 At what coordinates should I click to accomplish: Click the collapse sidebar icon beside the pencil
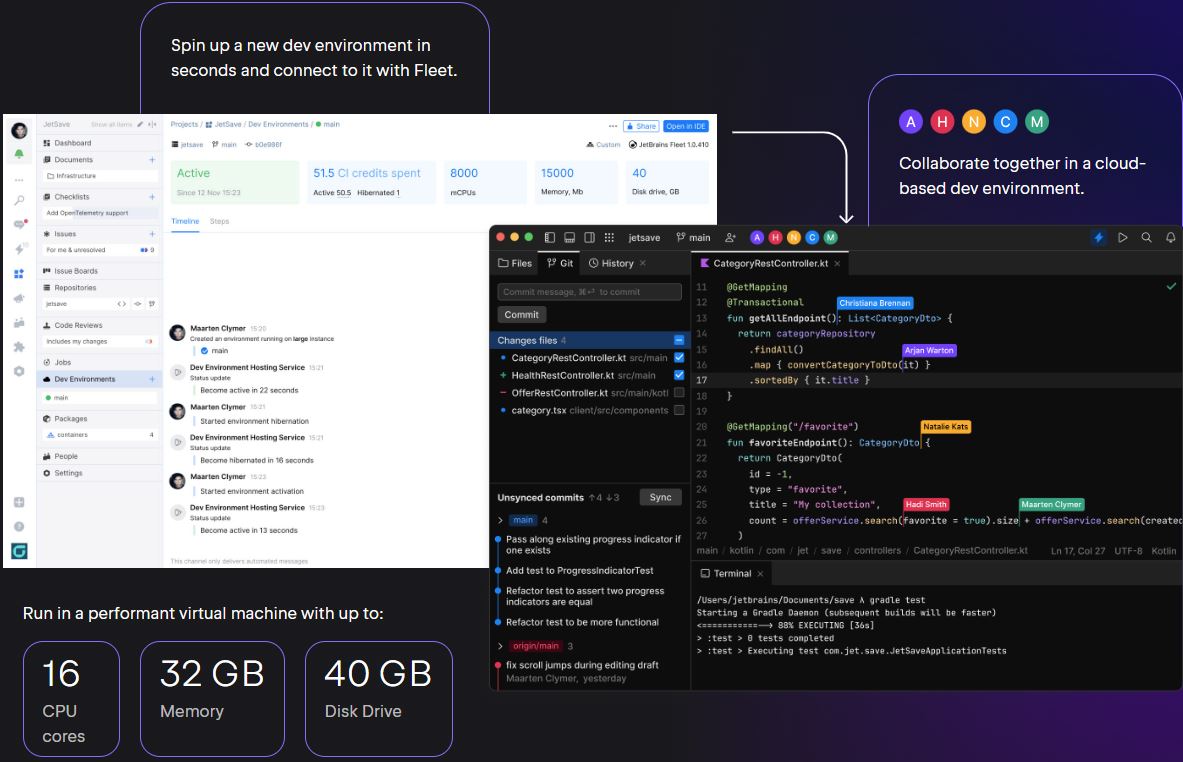[x=152, y=124]
